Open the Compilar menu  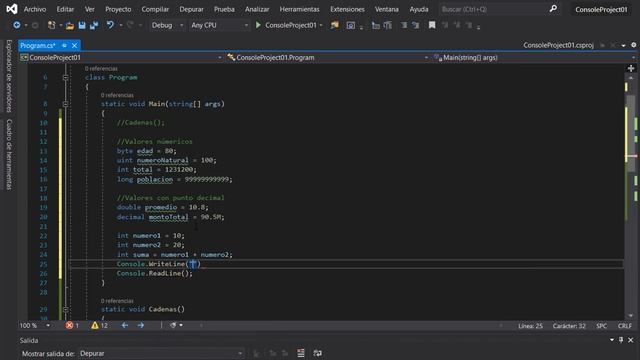[x=155, y=9]
